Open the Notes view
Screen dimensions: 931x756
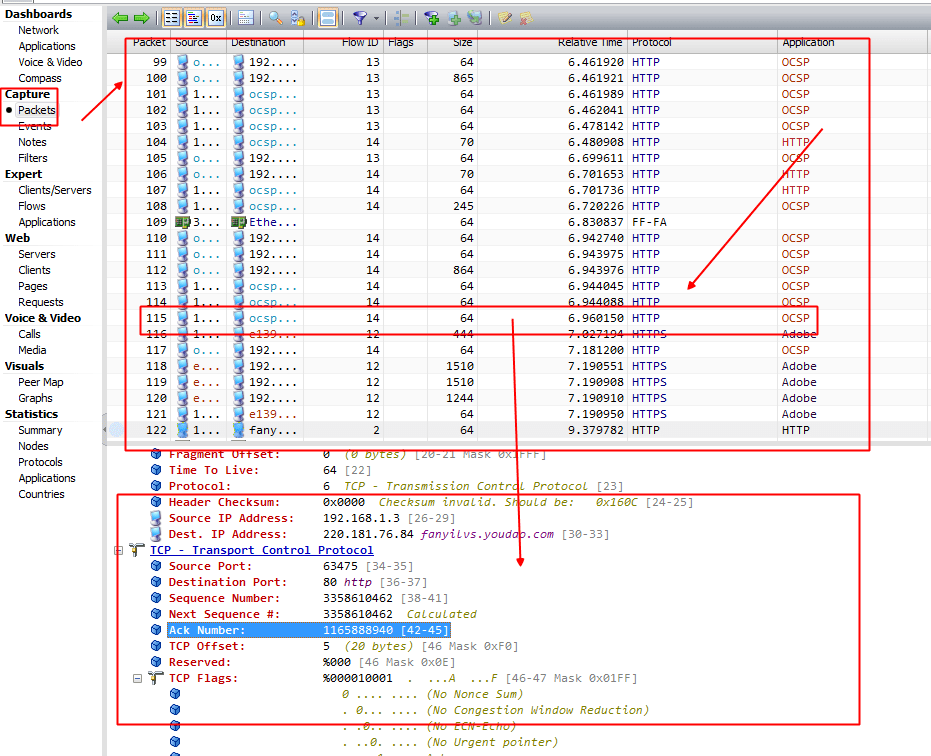tap(32, 143)
